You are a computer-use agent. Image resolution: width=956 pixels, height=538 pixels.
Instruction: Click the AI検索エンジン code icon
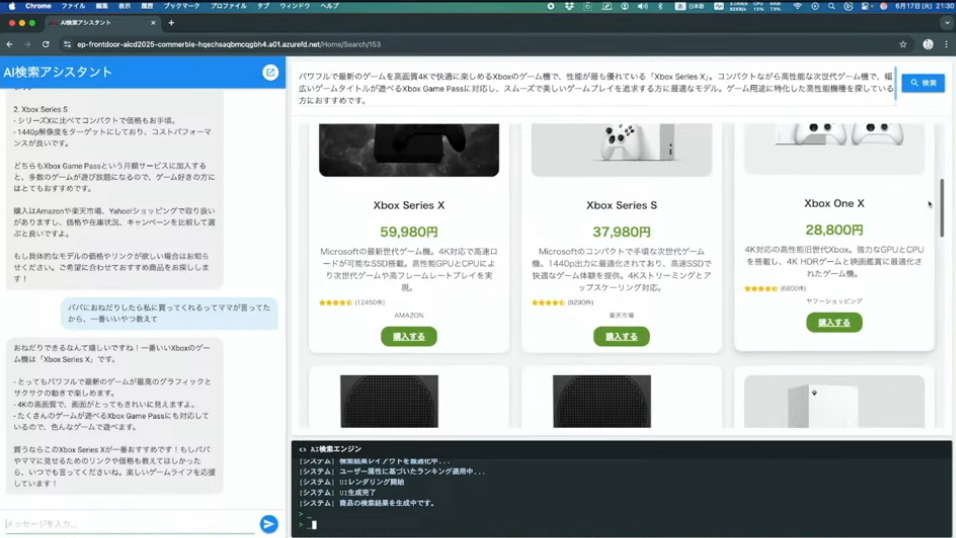click(x=302, y=449)
